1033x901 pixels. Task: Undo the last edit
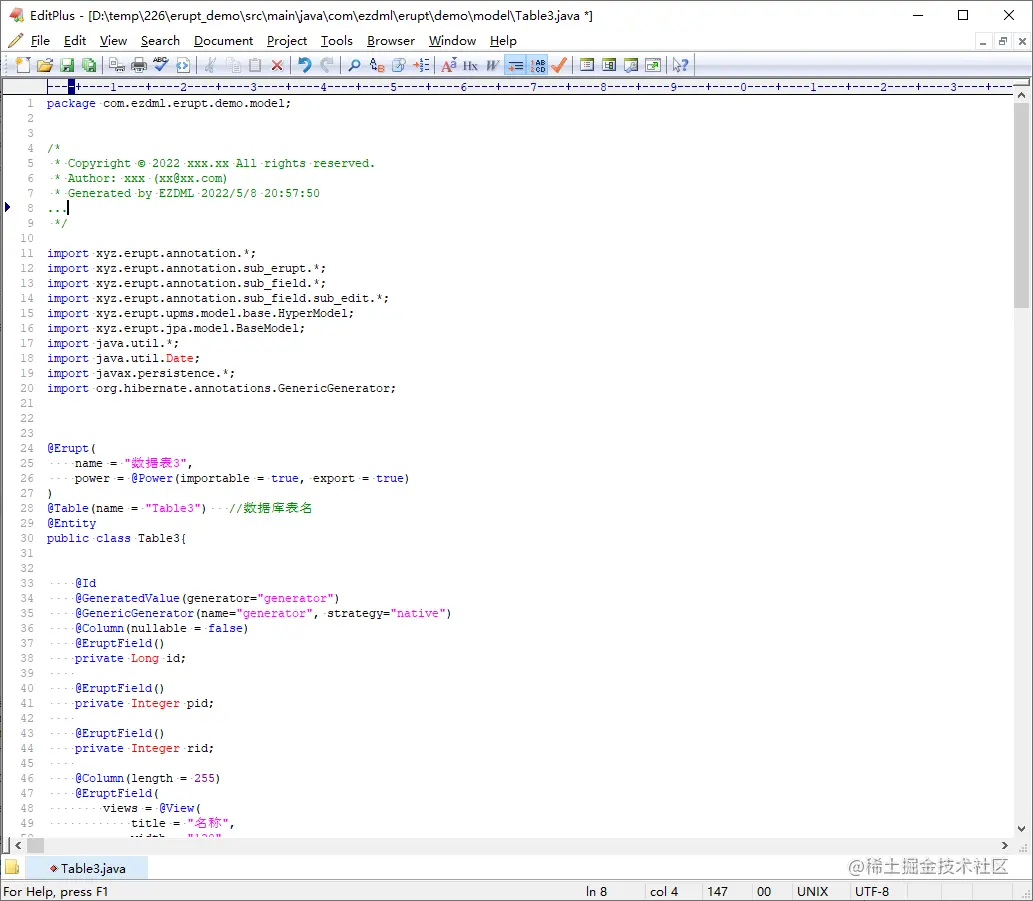tap(304, 65)
